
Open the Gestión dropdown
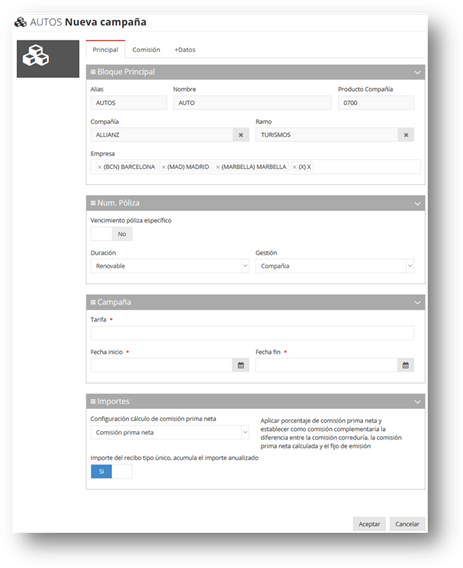tap(334, 266)
